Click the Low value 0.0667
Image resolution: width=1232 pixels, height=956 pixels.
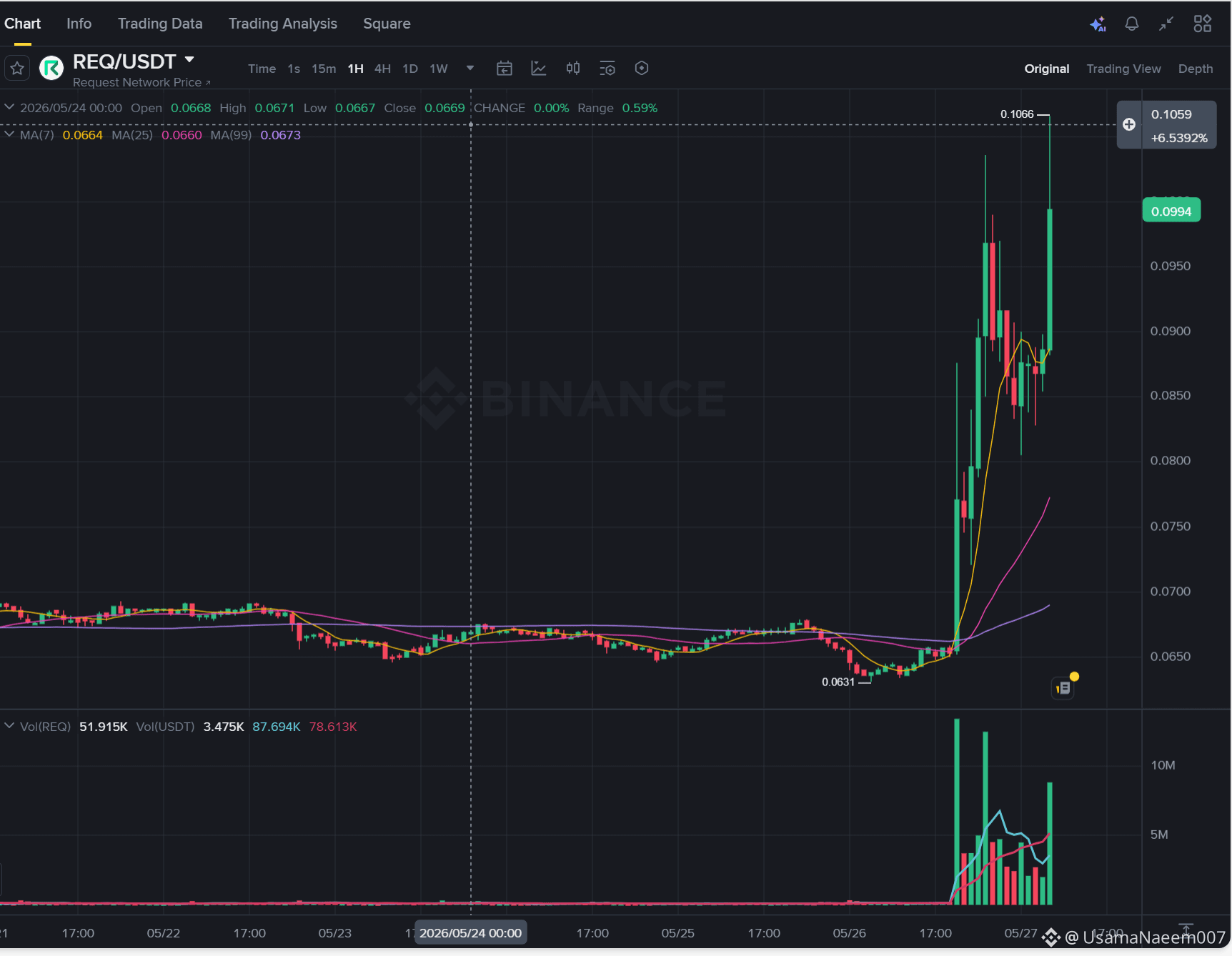pos(355,108)
